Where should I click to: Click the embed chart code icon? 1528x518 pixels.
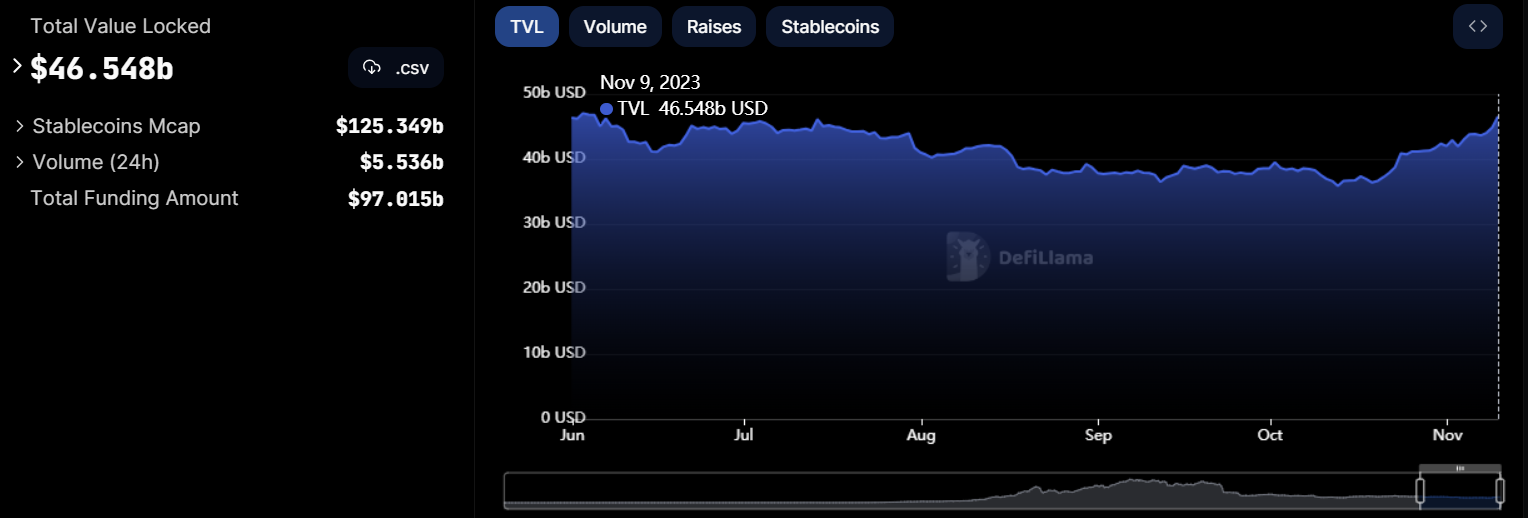(x=1477, y=27)
